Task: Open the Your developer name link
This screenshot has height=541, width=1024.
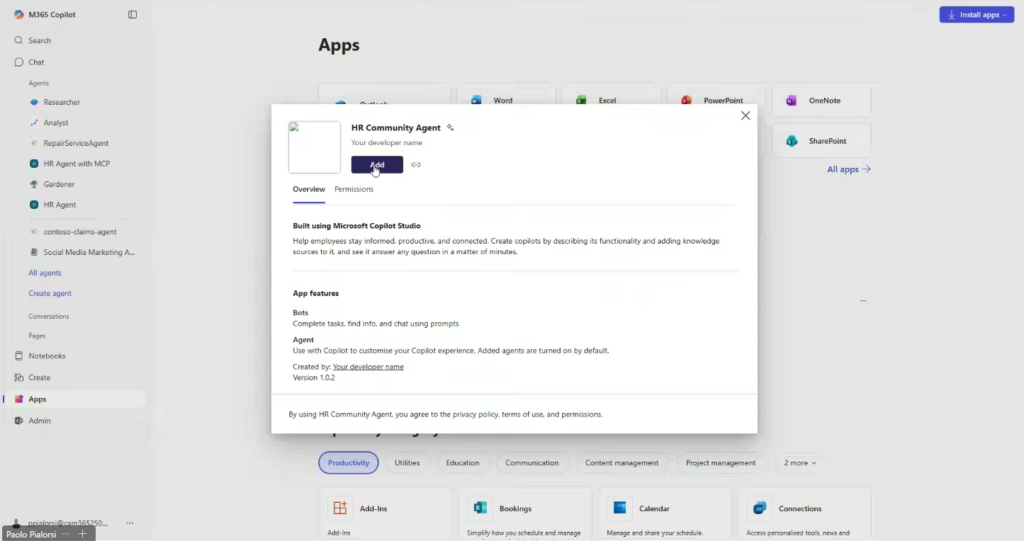Action: pos(368,367)
